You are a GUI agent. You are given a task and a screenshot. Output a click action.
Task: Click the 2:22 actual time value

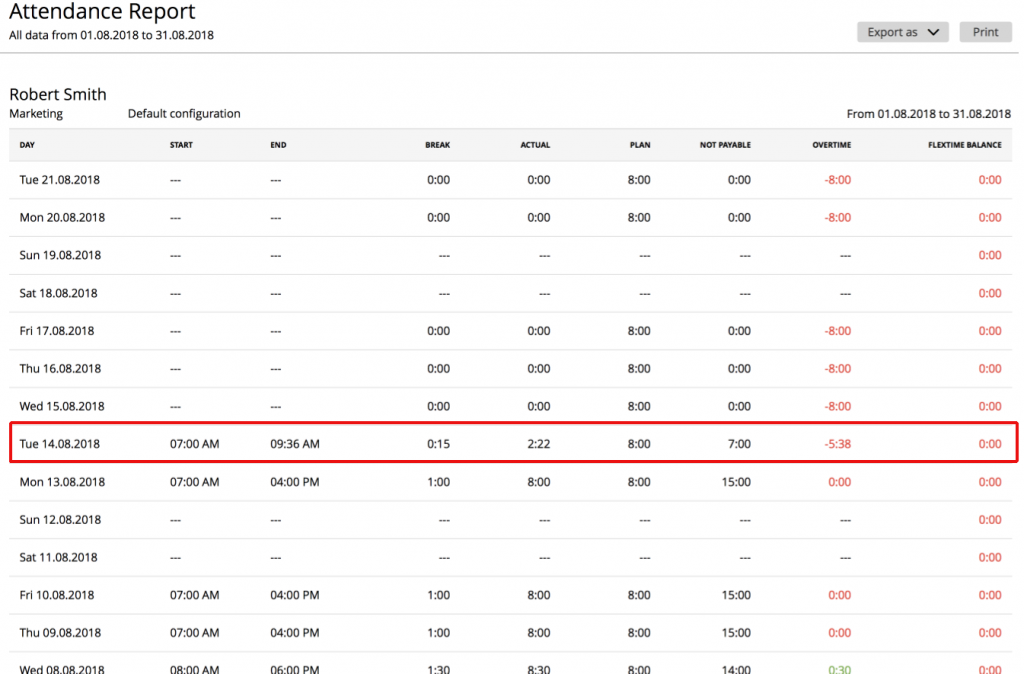pos(539,444)
